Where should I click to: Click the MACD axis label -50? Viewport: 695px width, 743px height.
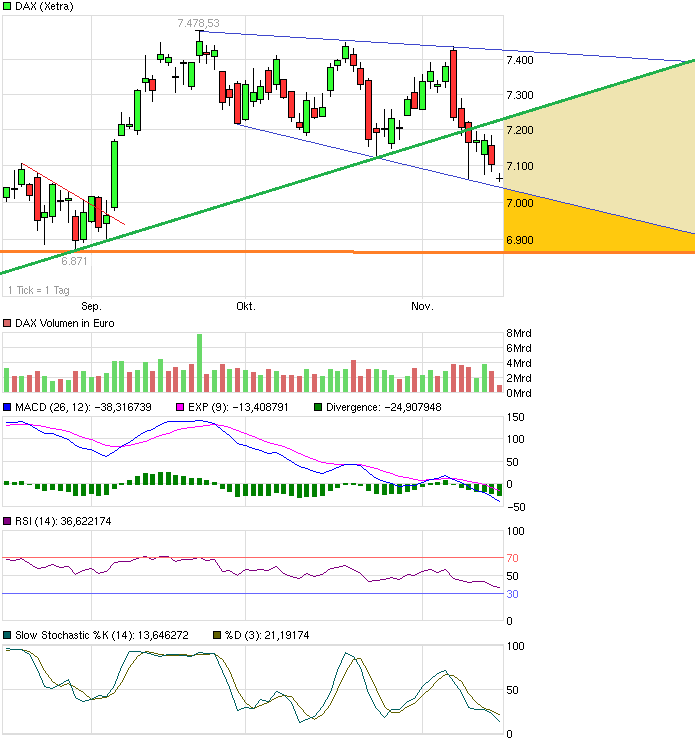coord(516,507)
